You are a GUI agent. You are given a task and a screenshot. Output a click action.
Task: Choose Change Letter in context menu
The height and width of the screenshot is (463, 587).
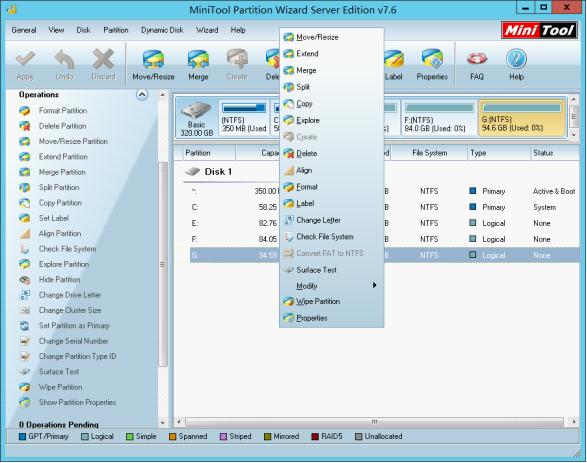click(332, 220)
